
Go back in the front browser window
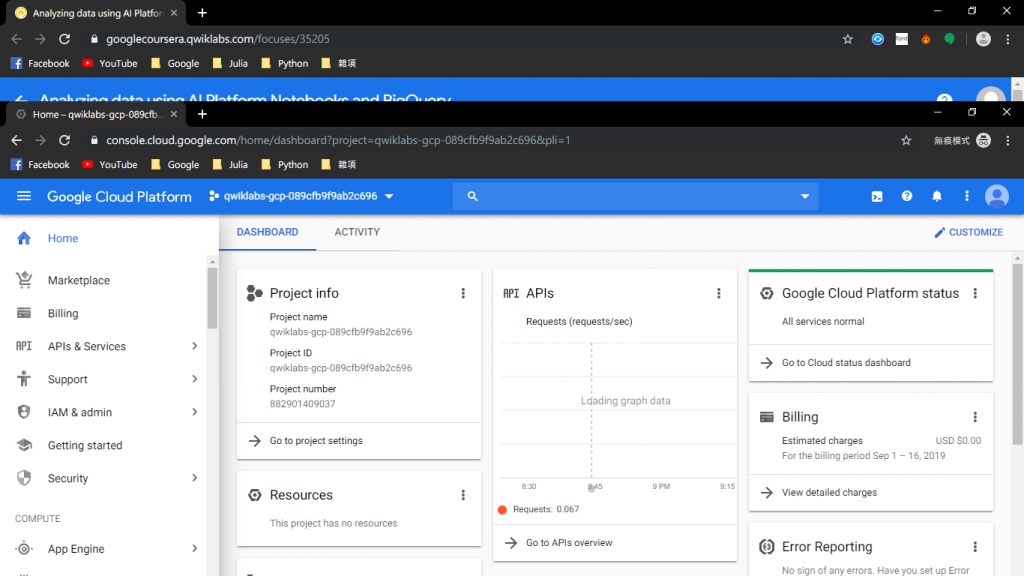tap(16, 140)
